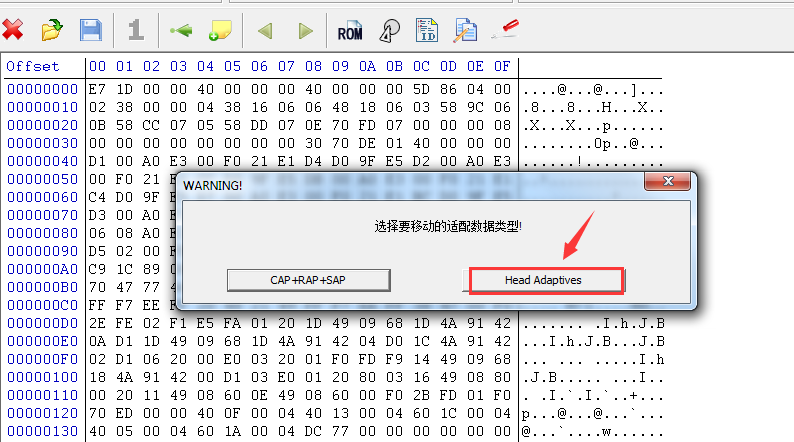Click the document edit pencil icon
This screenshot has width=794, height=442.
pos(465,31)
